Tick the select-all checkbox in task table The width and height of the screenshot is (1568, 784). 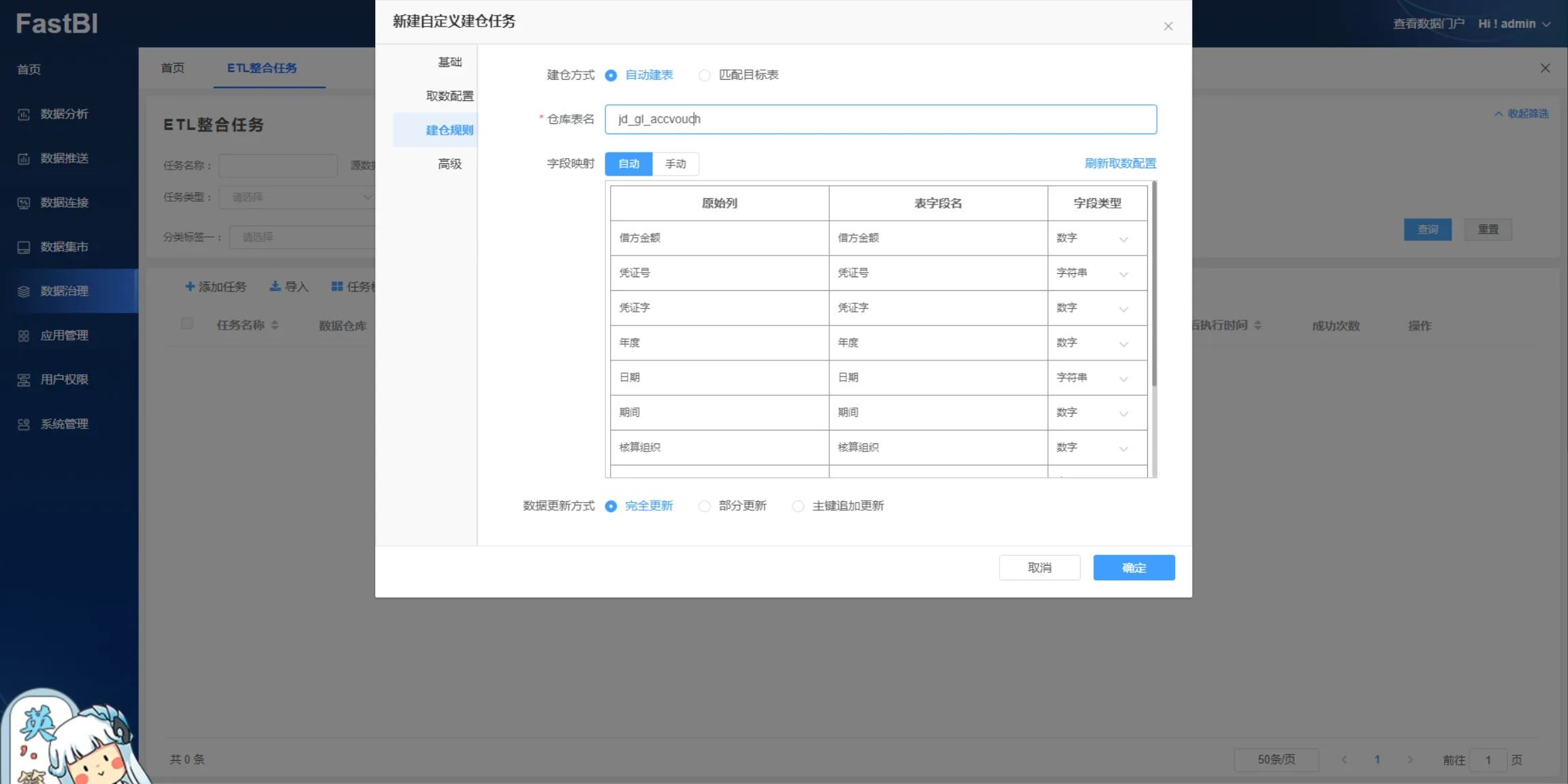(x=187, y=324)
